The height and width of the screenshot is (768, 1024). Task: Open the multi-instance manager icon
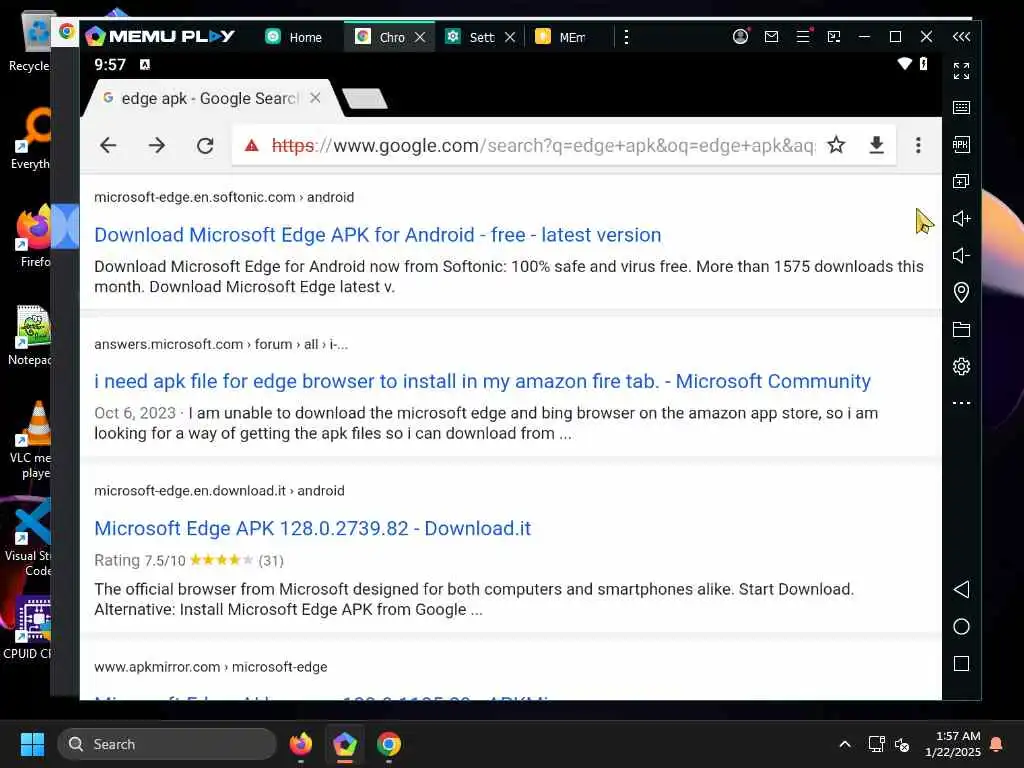click(x=961, y=181)
